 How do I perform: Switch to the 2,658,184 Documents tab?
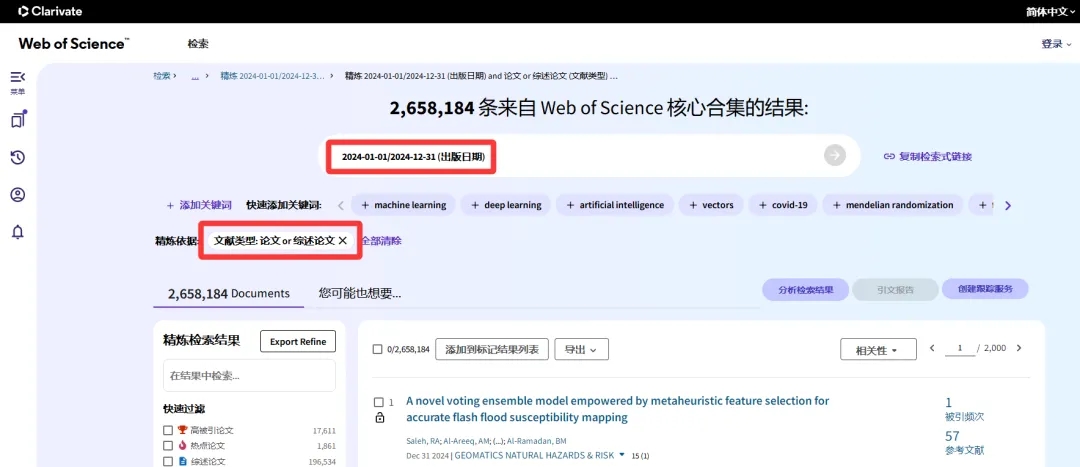point(229,293)
